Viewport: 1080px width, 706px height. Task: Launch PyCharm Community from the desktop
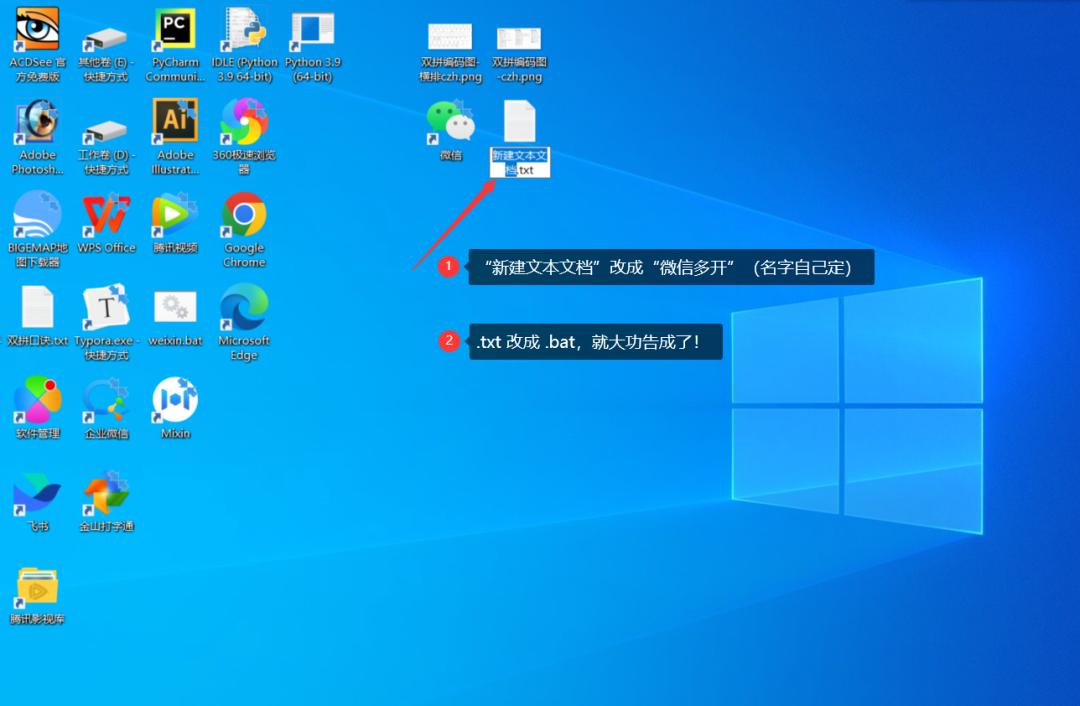[x=174, y=30]
